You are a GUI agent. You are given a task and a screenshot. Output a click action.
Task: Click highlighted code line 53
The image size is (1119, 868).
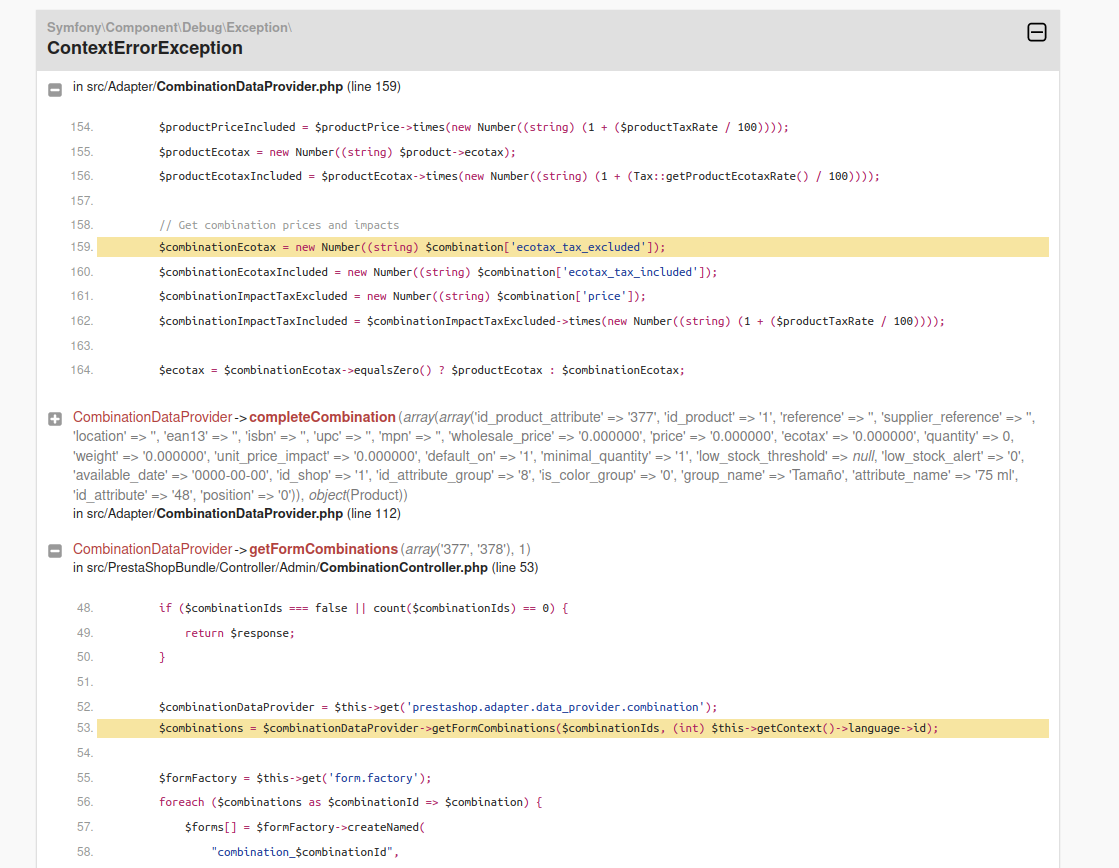pyautogui.click(x=572, y=728)
